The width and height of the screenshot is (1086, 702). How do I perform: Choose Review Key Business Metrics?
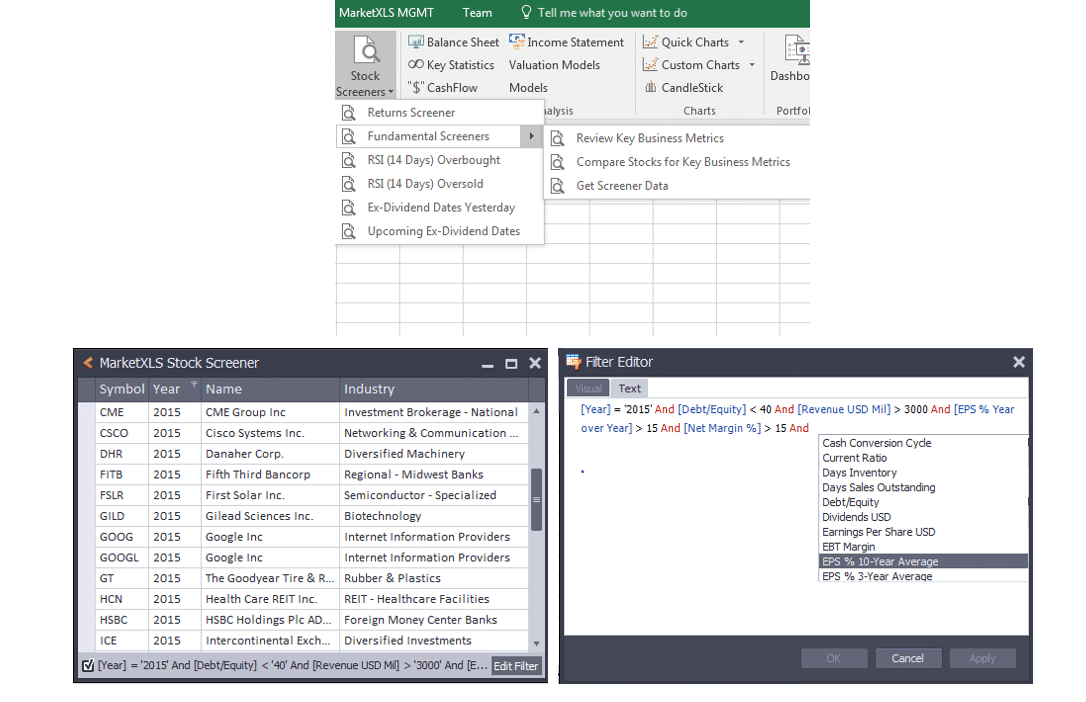click(677, 138)
